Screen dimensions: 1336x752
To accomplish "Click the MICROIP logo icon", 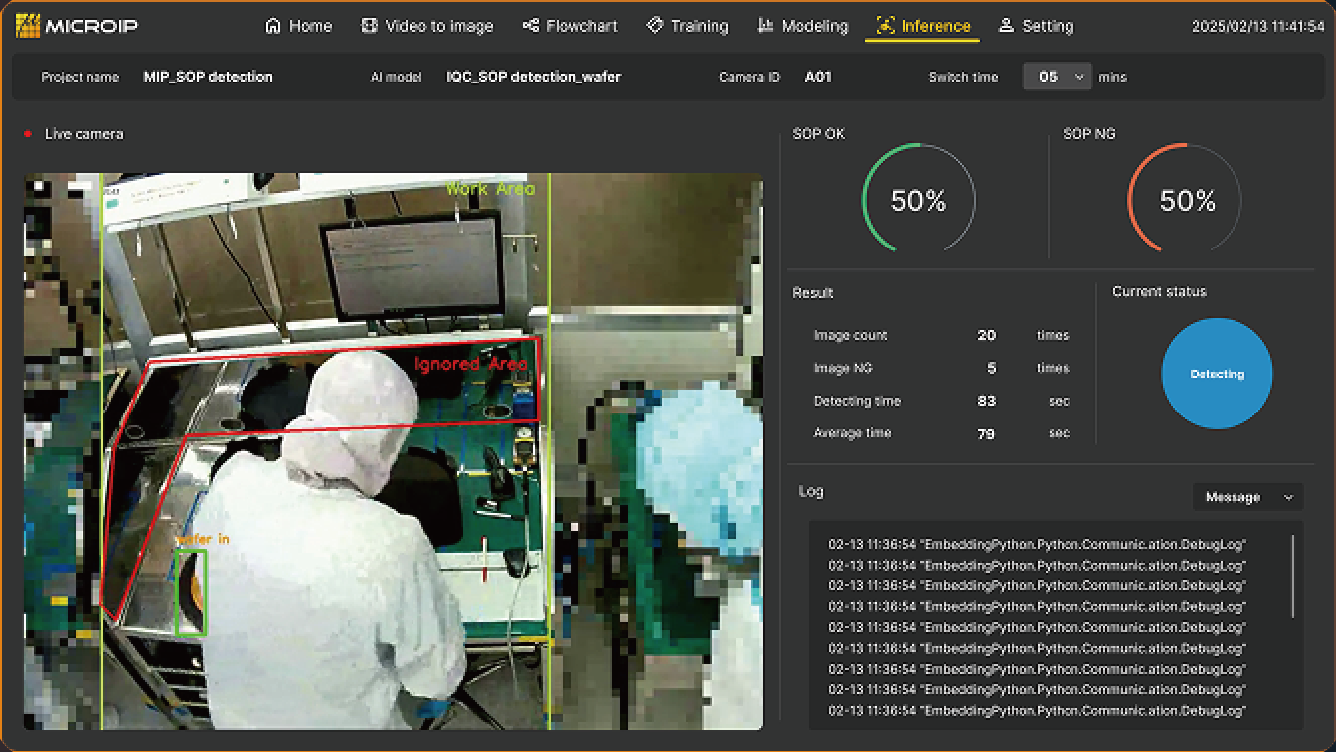I will click(x=28, y=26).
